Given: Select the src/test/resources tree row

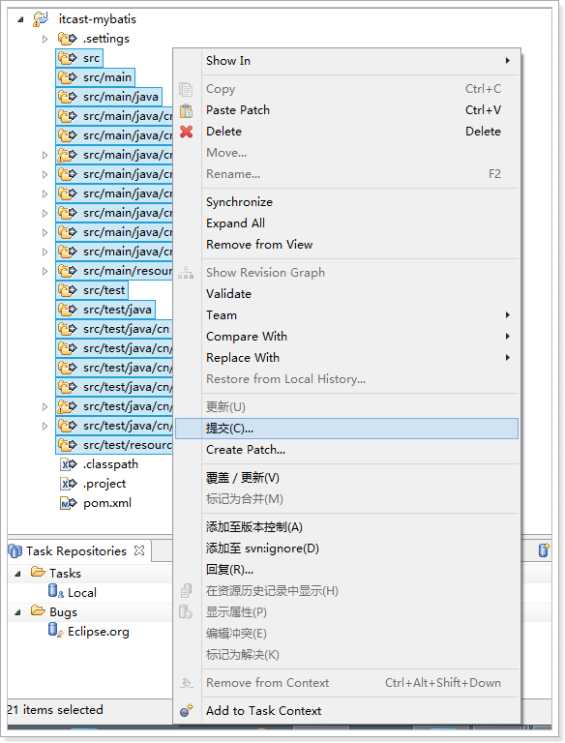Looking at the screenshot, I should click(x=114, y=445).
